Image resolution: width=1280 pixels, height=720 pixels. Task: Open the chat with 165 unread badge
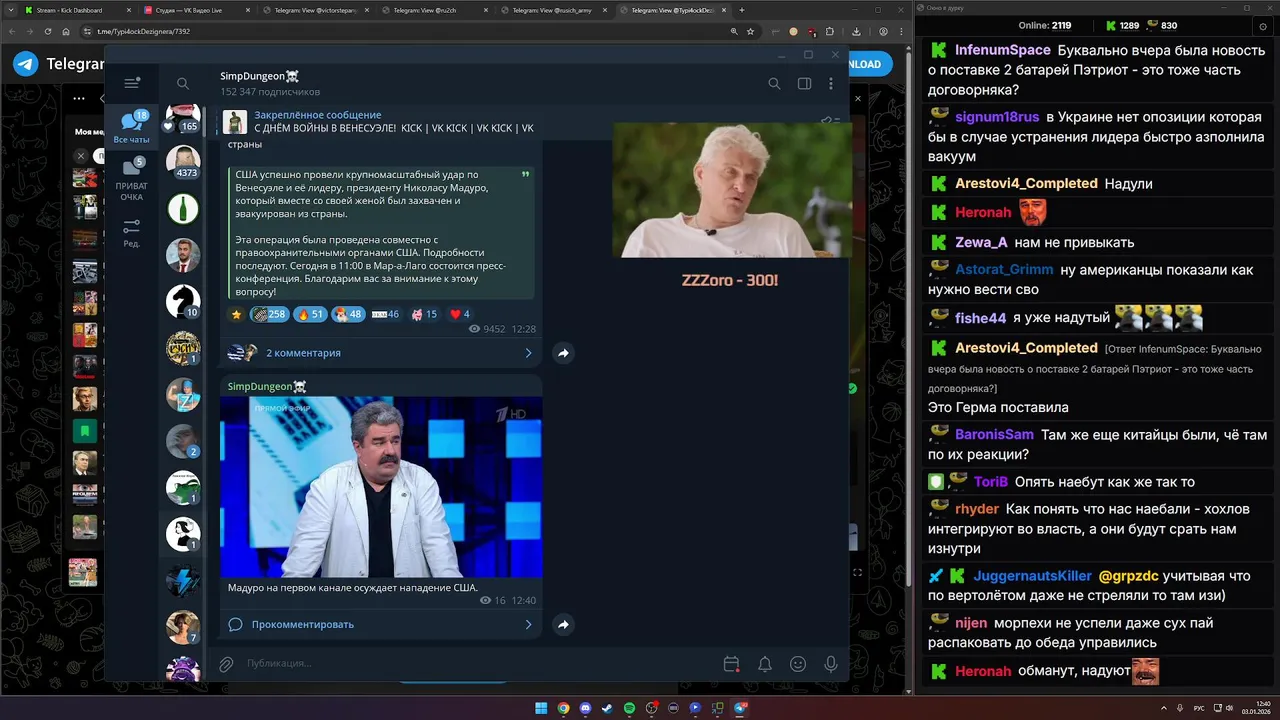click(x=183, y=118)
